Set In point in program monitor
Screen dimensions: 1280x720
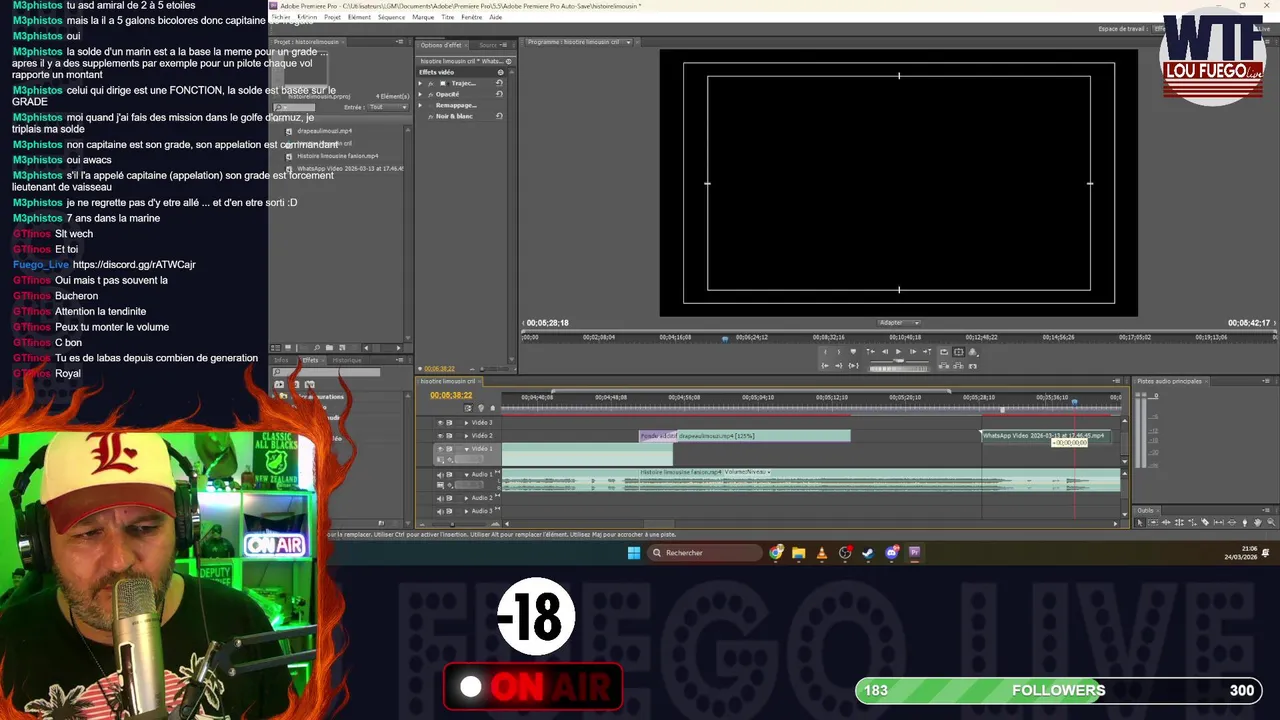click(825, 352)
